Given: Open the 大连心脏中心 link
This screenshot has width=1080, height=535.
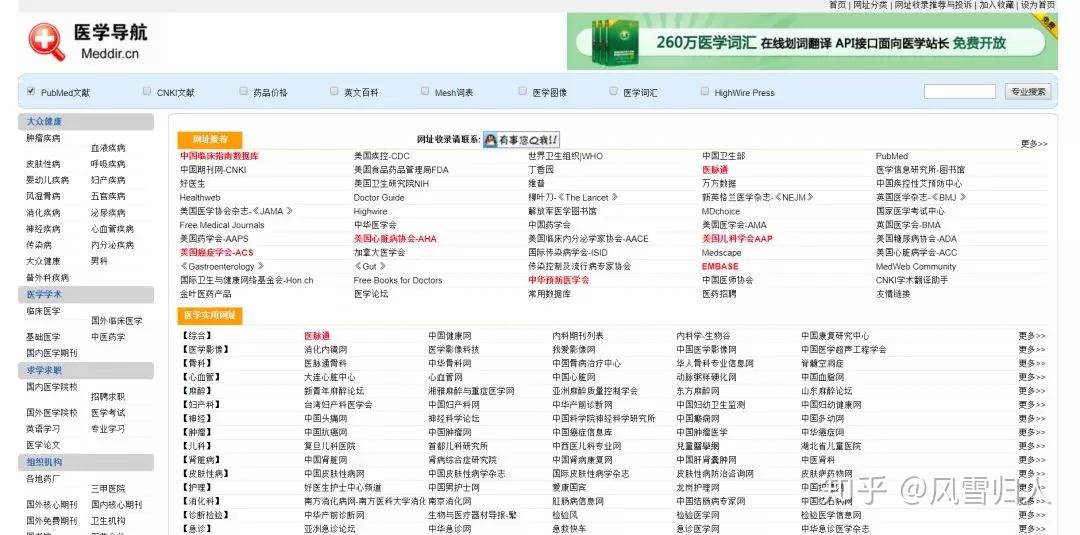Looking at the screenshot, I should [330, 377].
